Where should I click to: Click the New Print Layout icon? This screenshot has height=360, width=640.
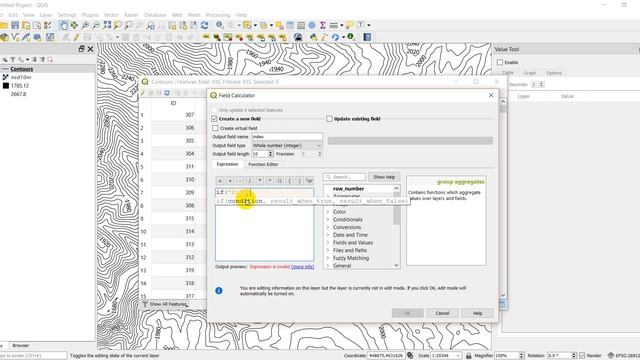pyautogui.click(x=26, y=25)
